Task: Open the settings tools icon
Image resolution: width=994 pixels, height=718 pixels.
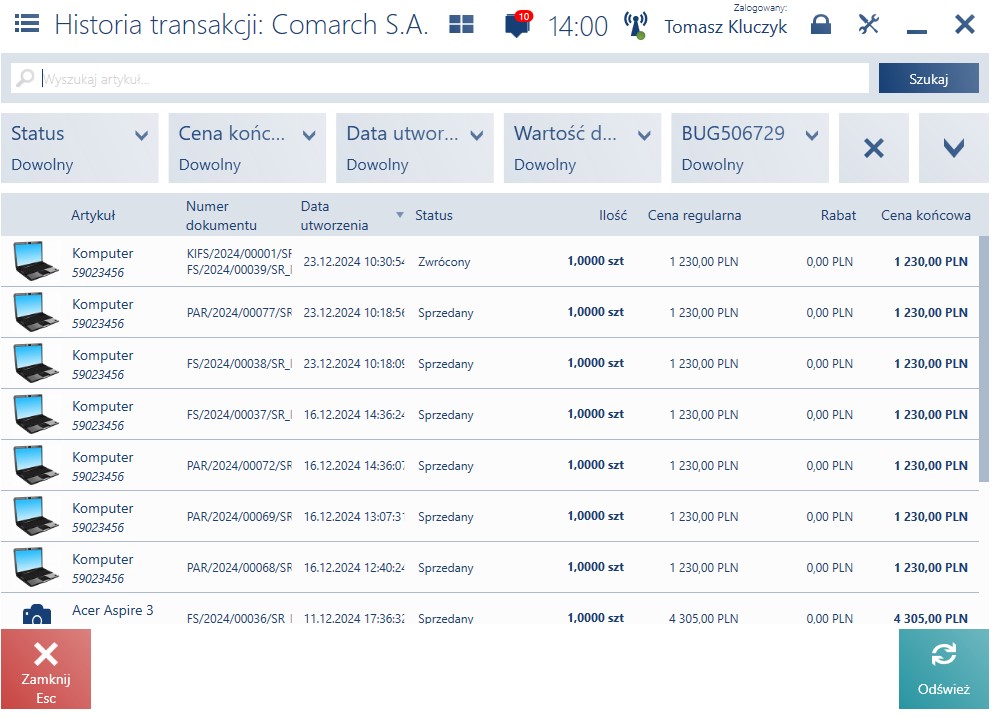Action: point(868,25)
